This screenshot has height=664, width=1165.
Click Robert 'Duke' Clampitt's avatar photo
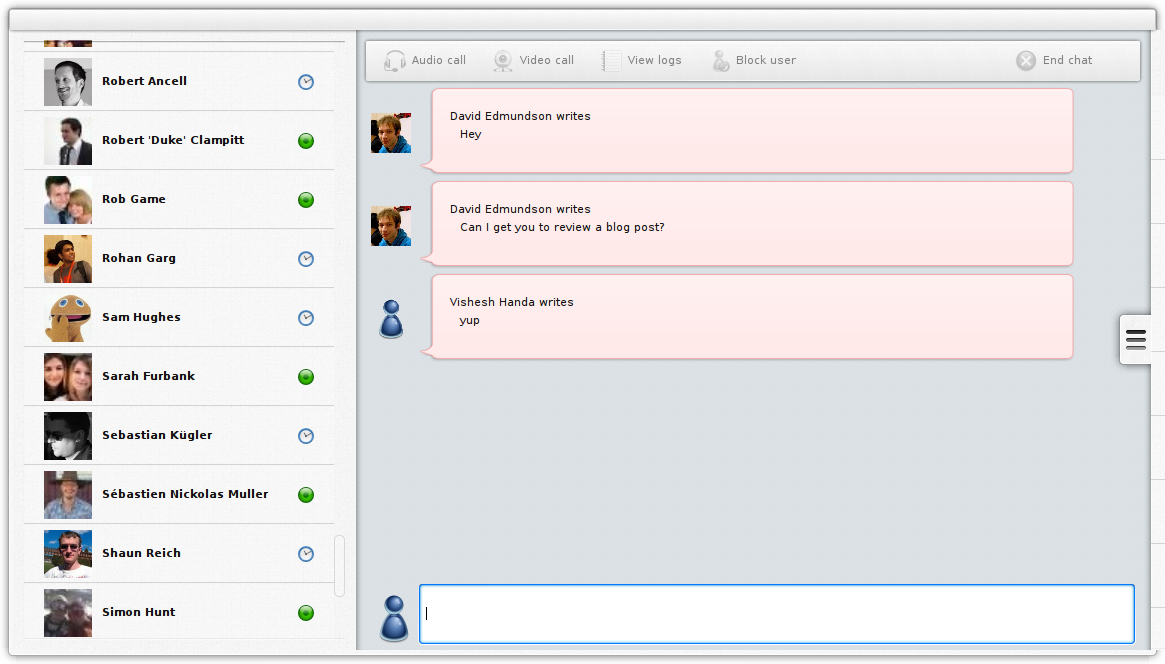(x=68, y=140)
